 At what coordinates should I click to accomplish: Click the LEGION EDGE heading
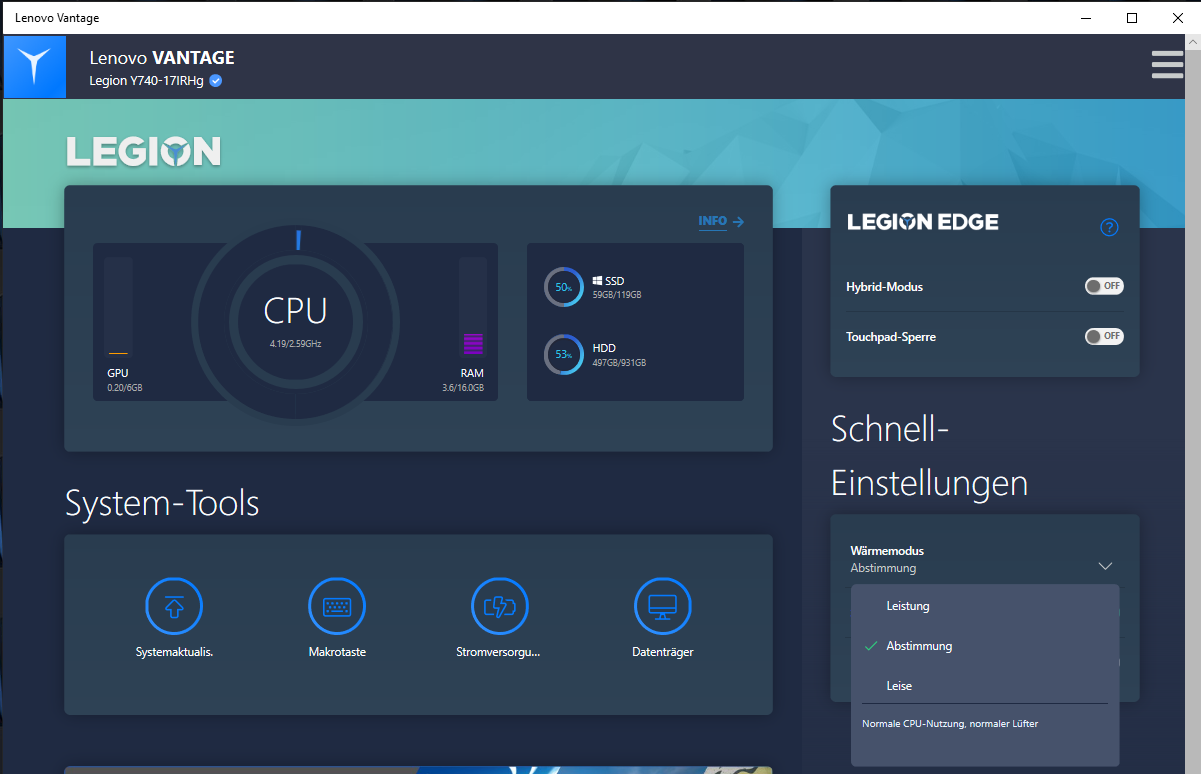(x=923, y=222)
